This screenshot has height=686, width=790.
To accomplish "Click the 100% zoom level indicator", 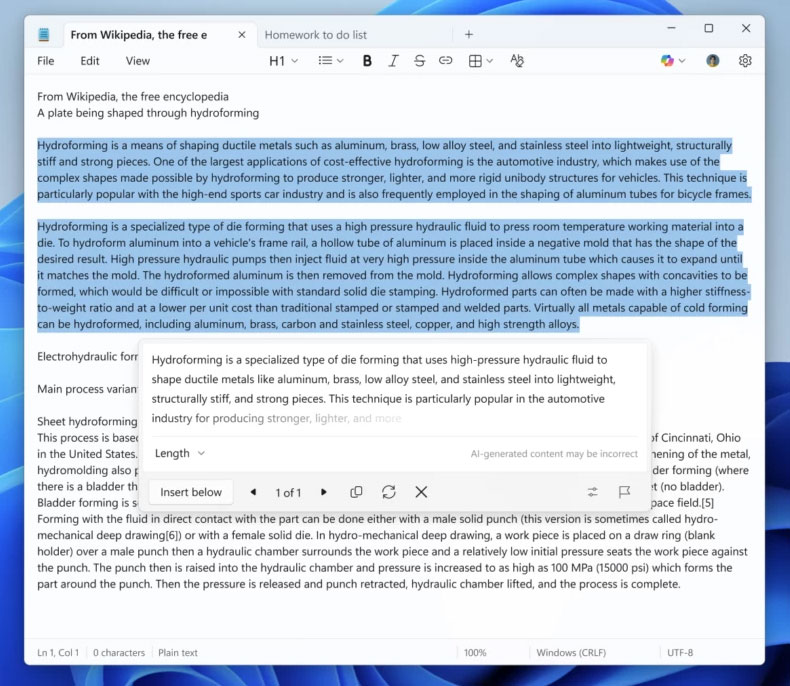I will (475, 653).
